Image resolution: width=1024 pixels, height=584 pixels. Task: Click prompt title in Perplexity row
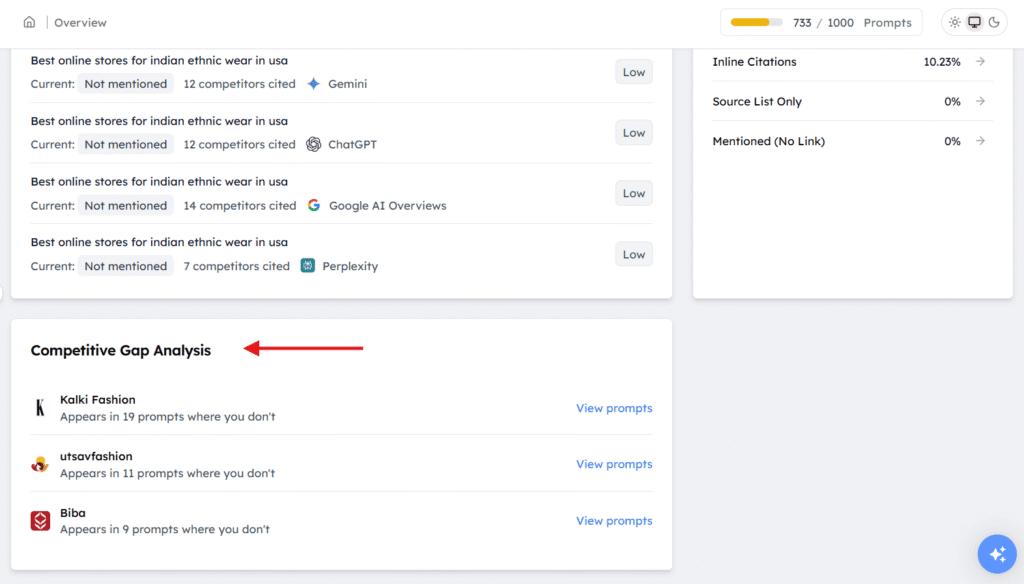[x=159, y=242]
